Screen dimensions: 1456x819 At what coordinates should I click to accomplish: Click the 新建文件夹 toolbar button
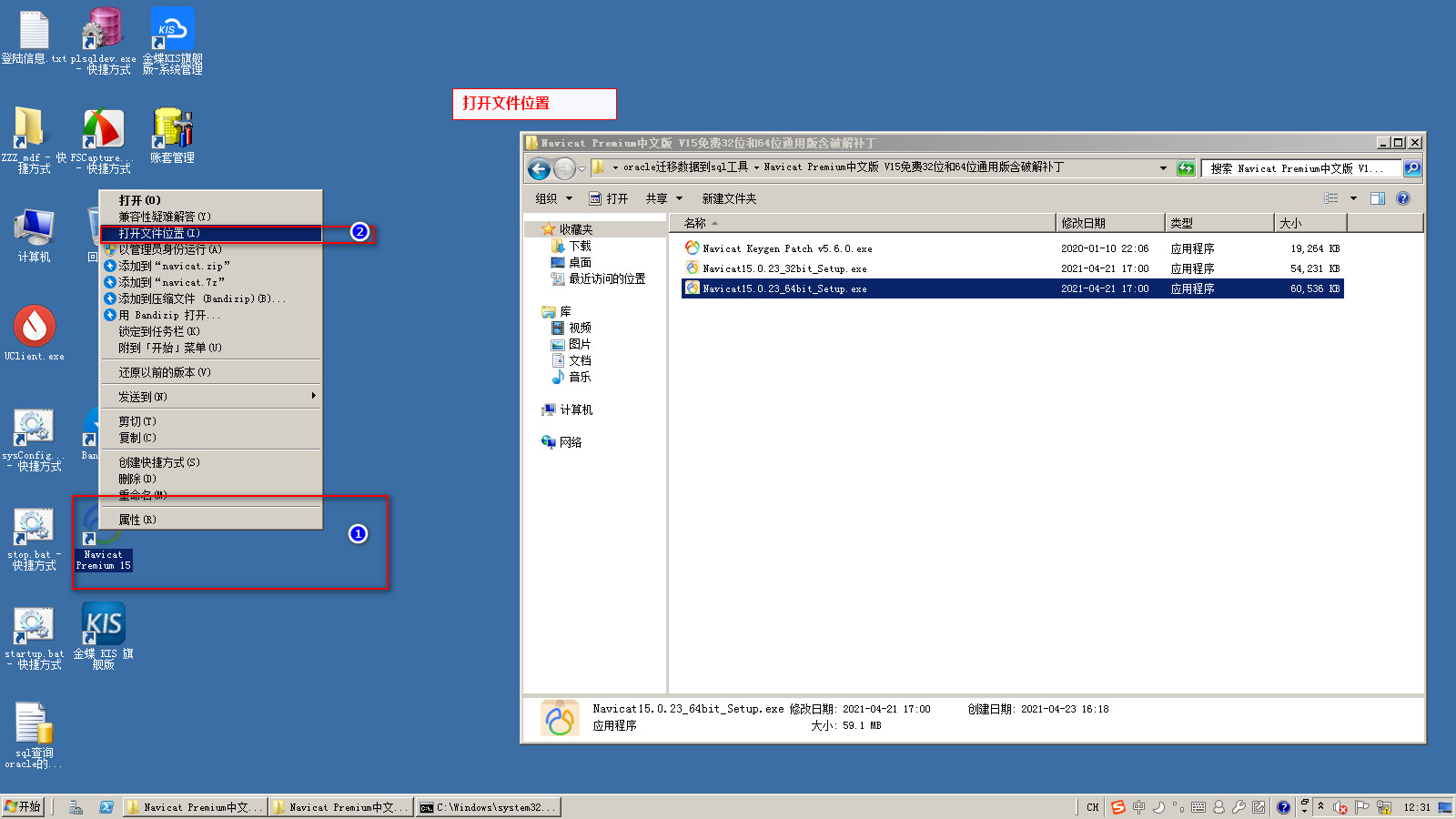729,198
